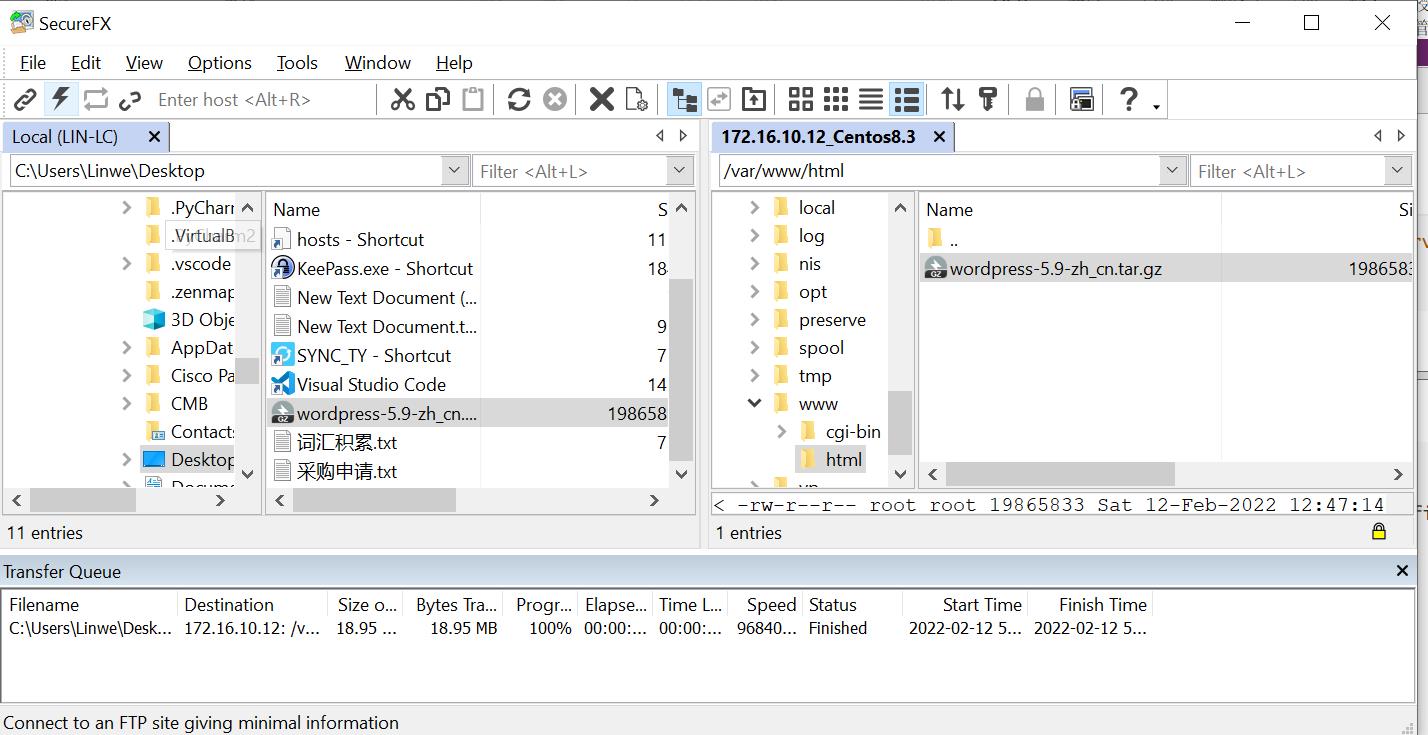Expand the cgi-bin folder in remote tree
This screenshot has width=1428, height=735.
781,431
